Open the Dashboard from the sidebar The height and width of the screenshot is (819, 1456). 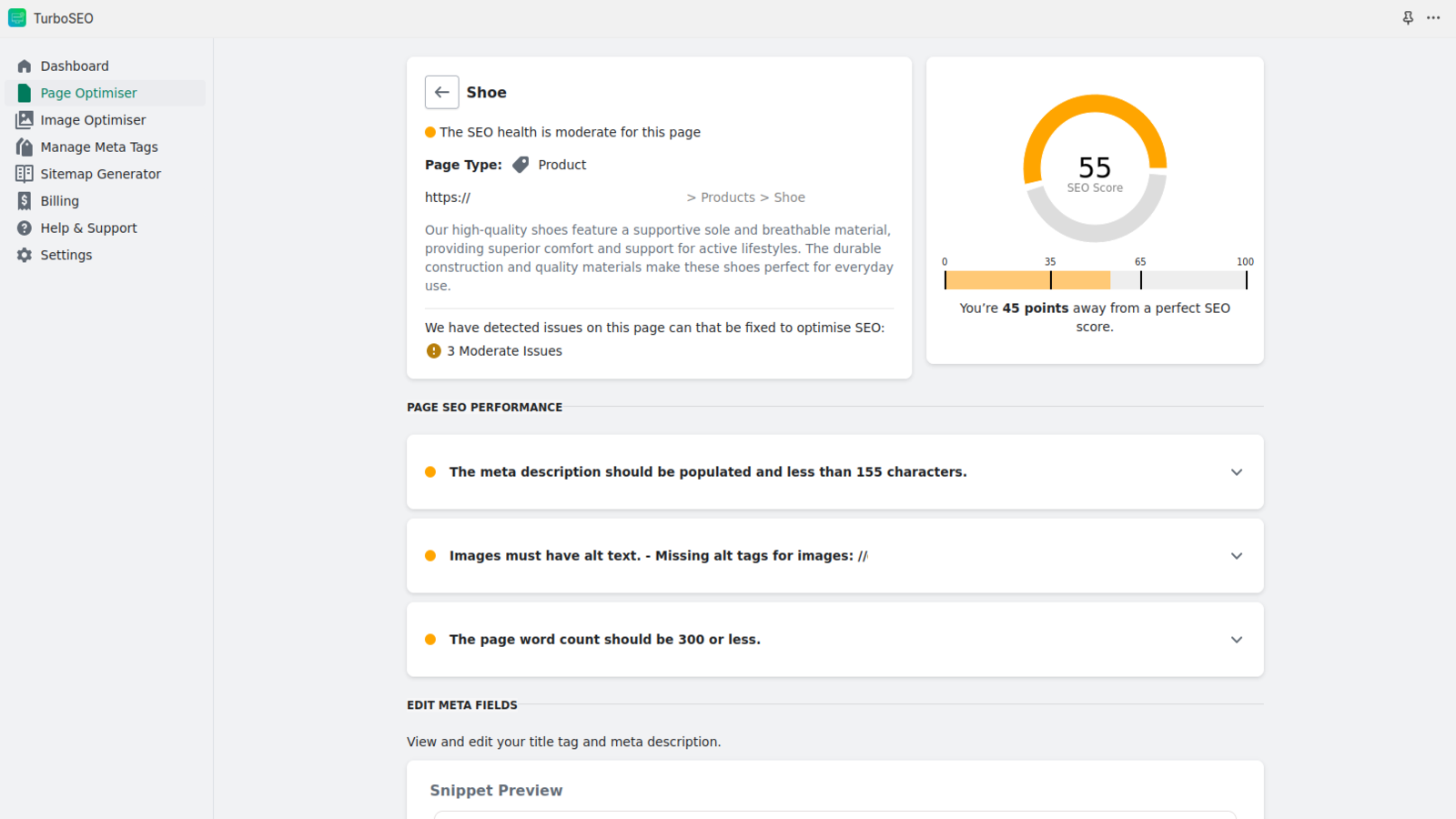75,66
